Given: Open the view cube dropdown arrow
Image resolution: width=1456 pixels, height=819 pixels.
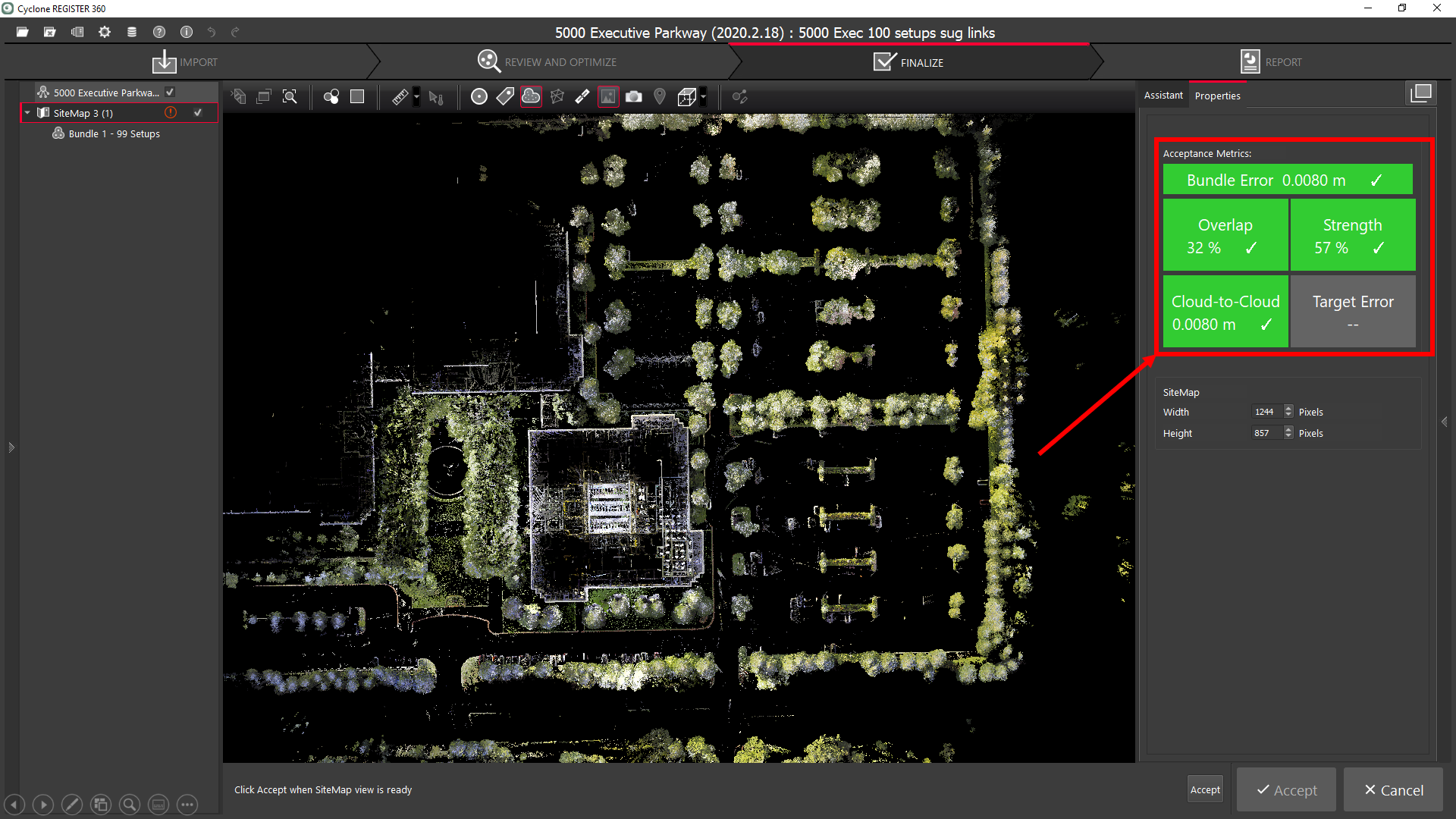Looking at the screenshot, I should pos(704,97).
